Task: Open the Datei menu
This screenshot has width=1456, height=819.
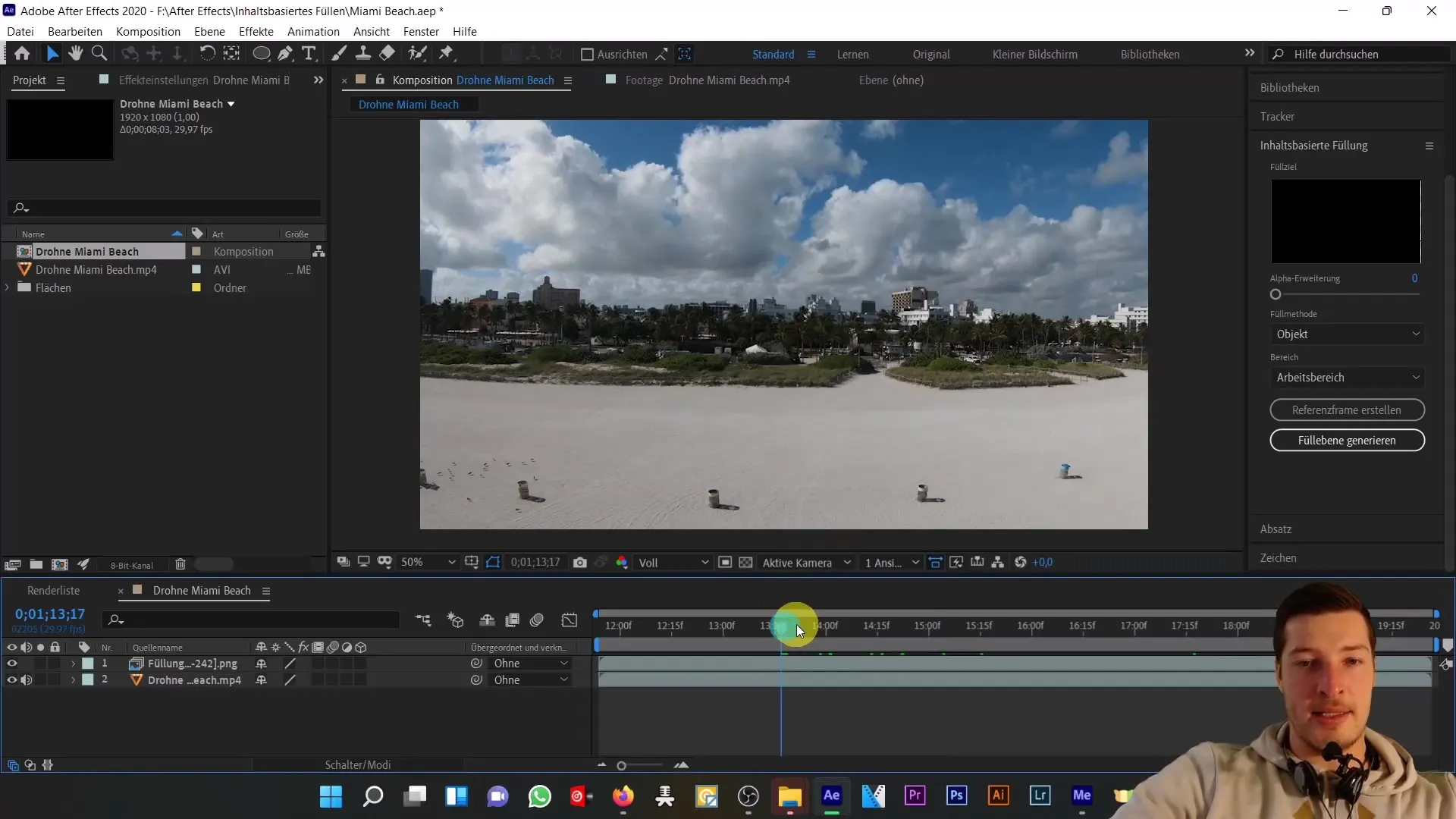Action: coord(20,32)
